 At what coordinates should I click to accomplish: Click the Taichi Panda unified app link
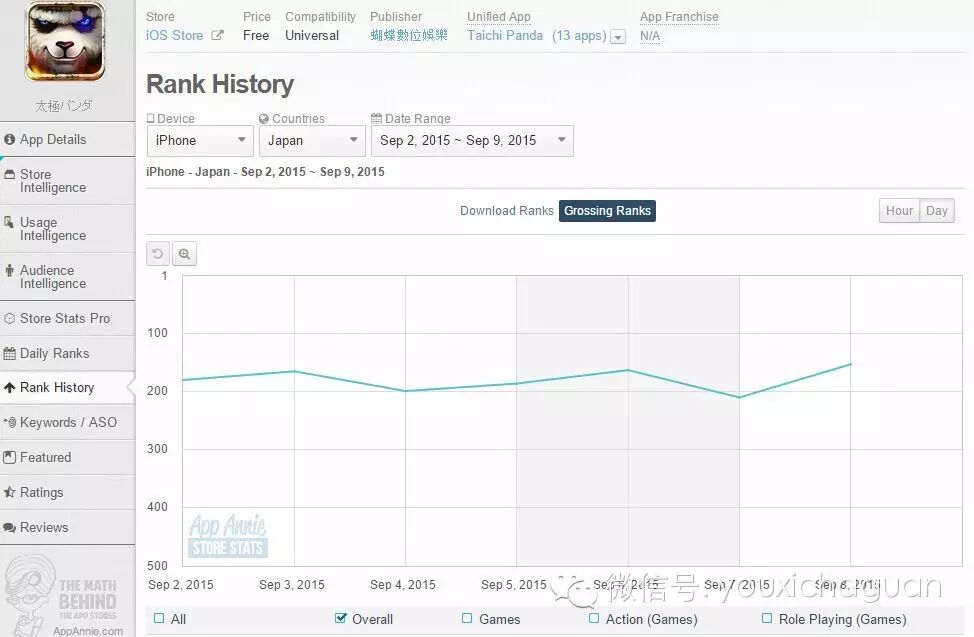tap(505, 36)
